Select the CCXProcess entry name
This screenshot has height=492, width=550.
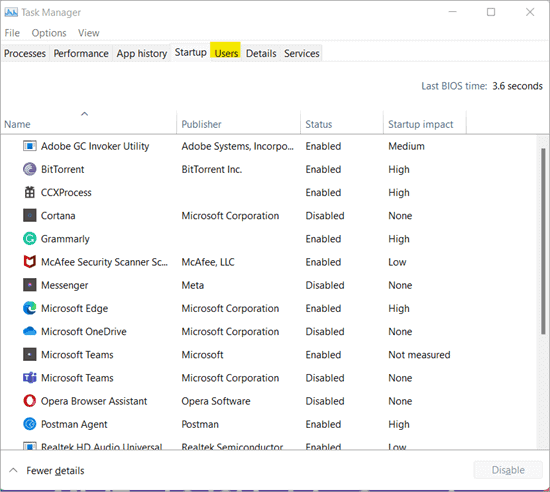pos(66,192)
